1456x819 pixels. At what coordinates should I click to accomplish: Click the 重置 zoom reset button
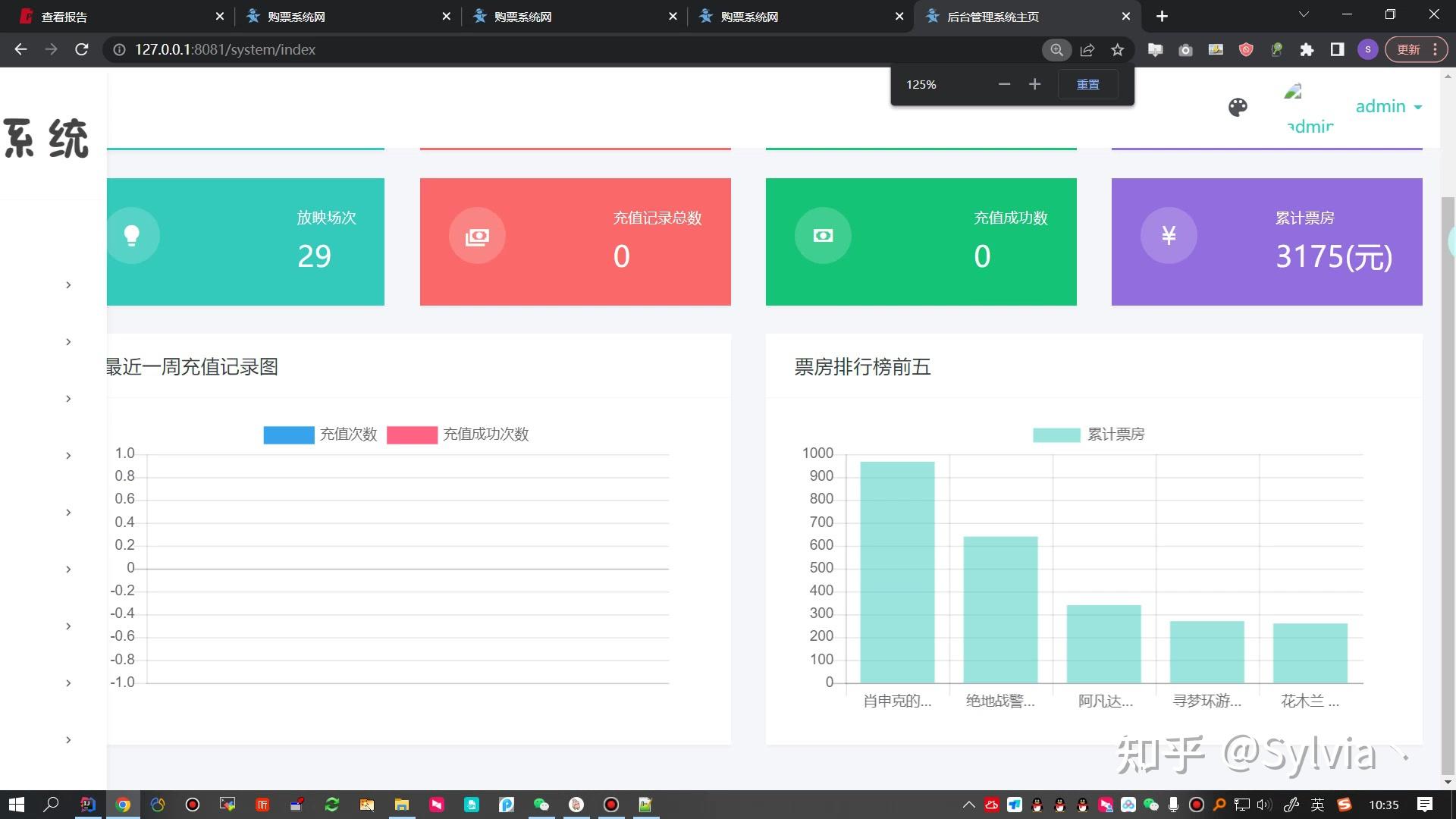(x=1088, y=84)
